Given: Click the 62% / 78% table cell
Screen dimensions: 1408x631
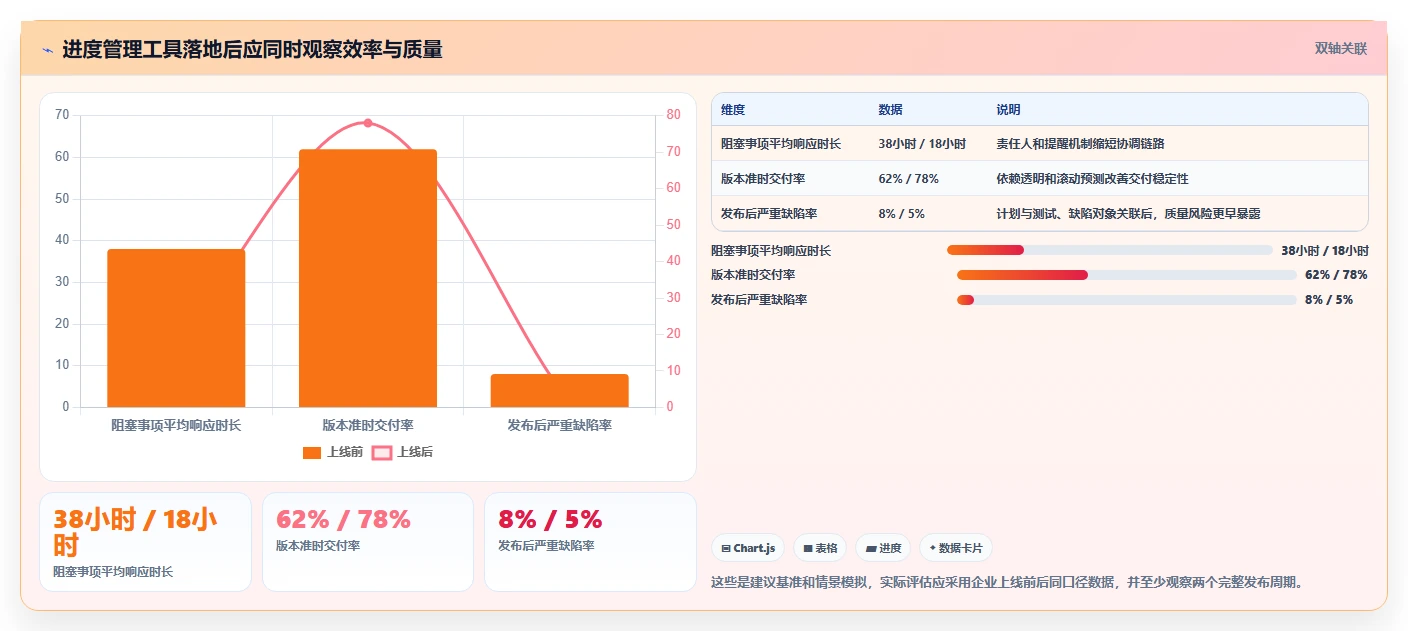Looking at the screenshot, I should 908,179.
